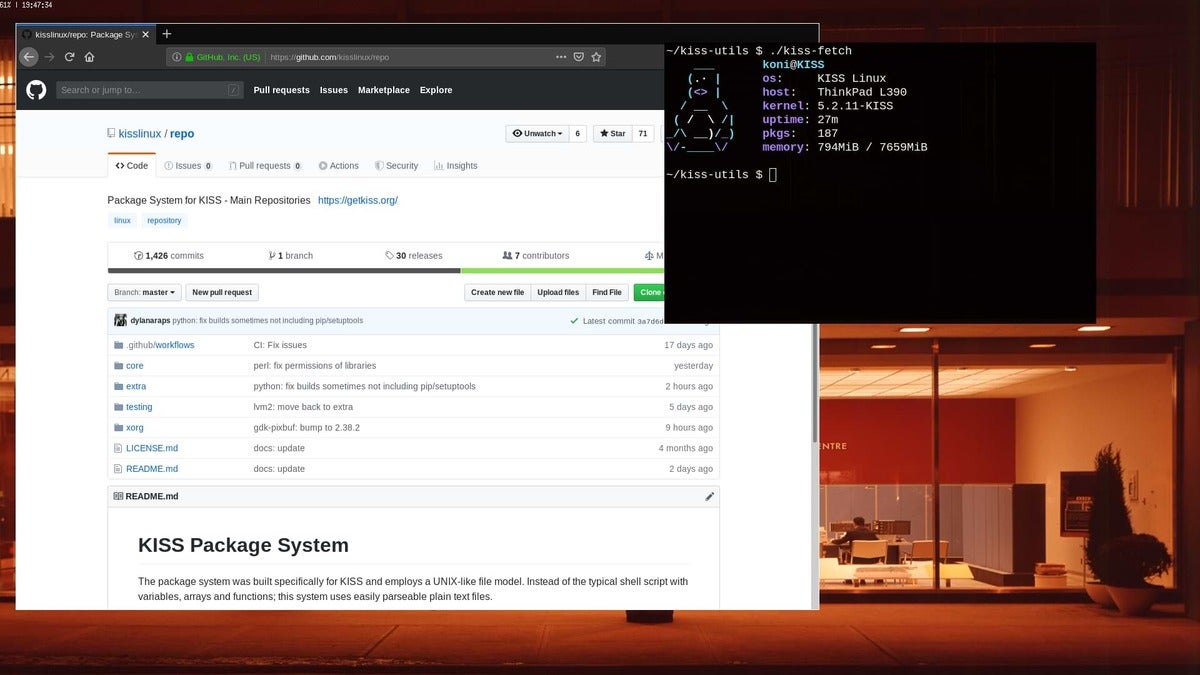This screenshot has height=675, width=1200.
Task: Open the repo name link
Action: (x=182, y=134)
